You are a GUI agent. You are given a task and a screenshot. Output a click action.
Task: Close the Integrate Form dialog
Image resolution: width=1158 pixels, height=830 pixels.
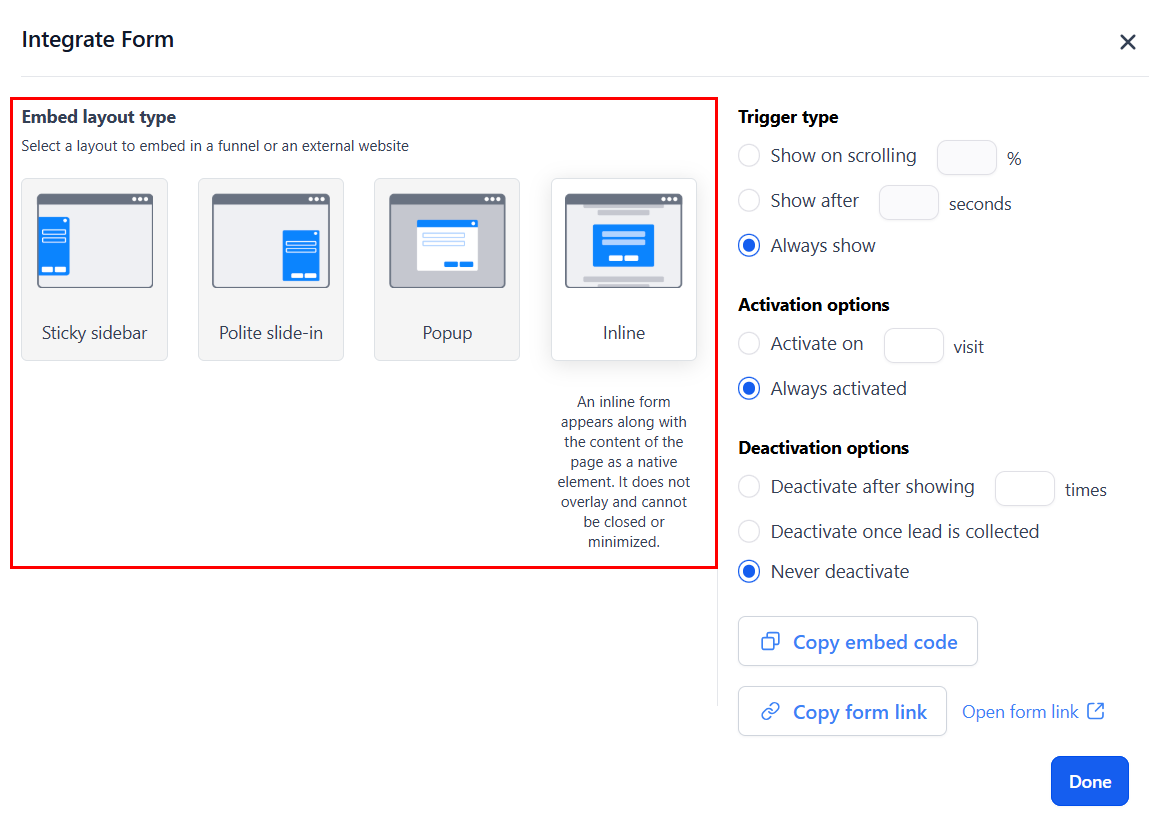[1127, 42]
